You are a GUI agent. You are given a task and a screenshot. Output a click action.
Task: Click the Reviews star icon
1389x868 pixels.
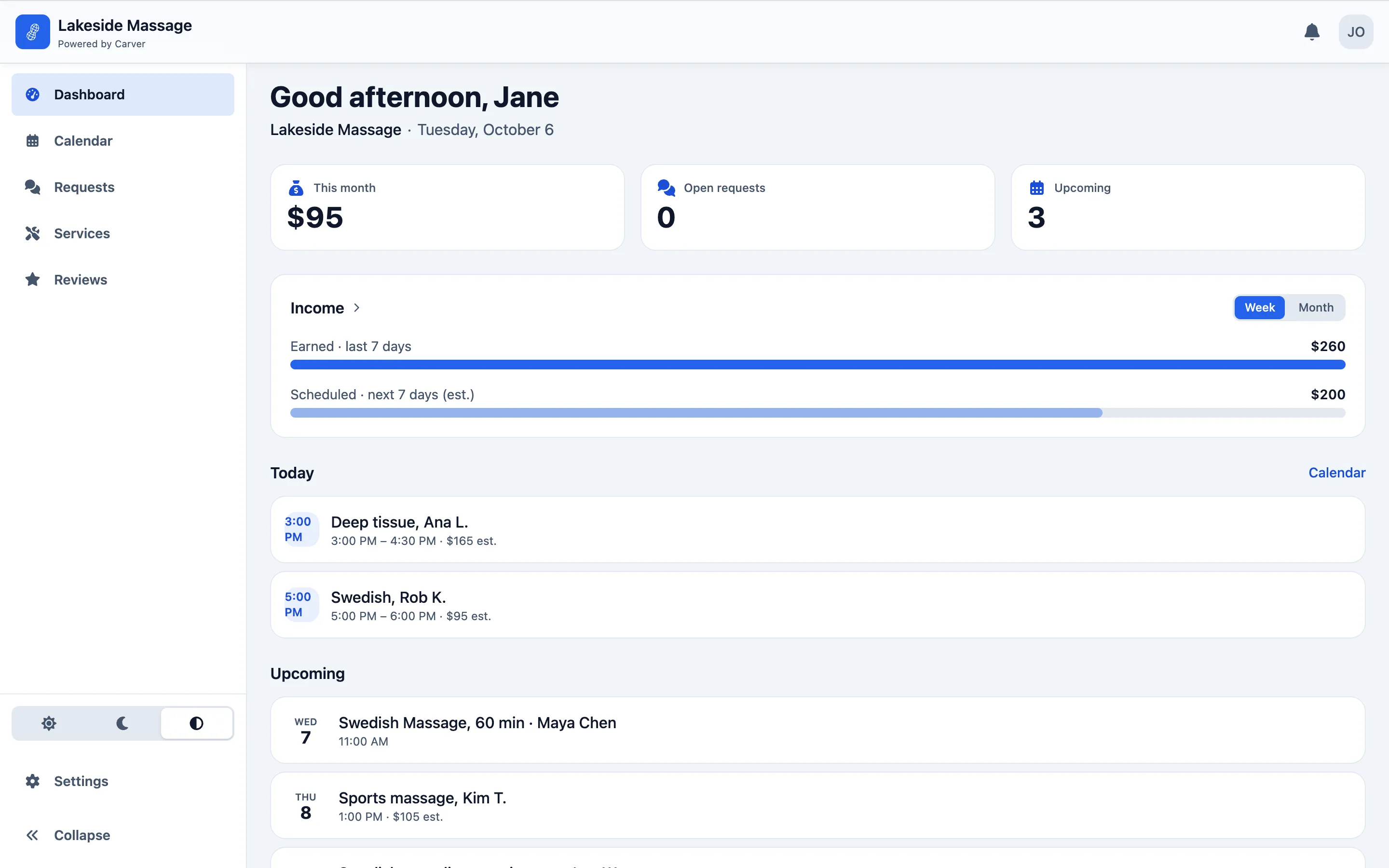point(33,280)
